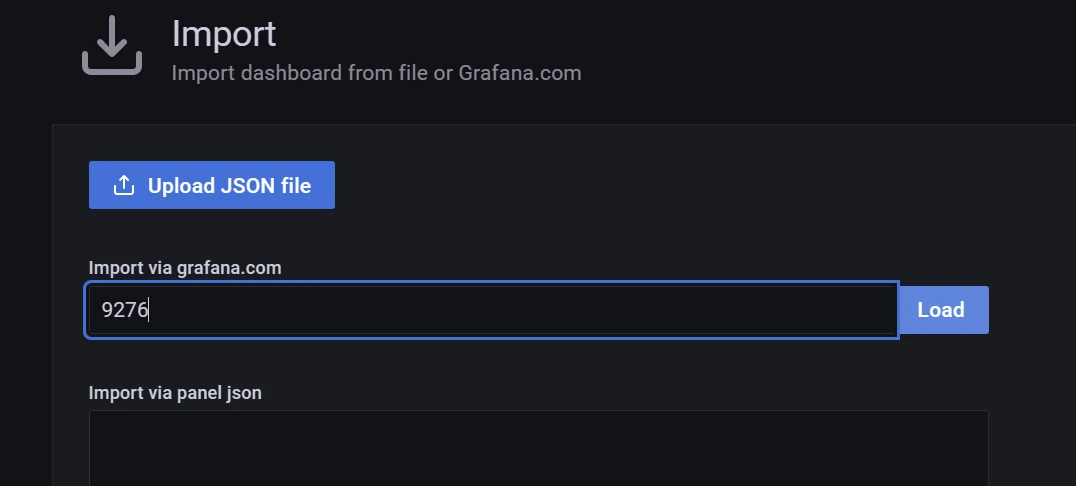Viewport: 1076px width, 486px height.
Task: Click the top-left of the panel json box
Action: [100, 420]
